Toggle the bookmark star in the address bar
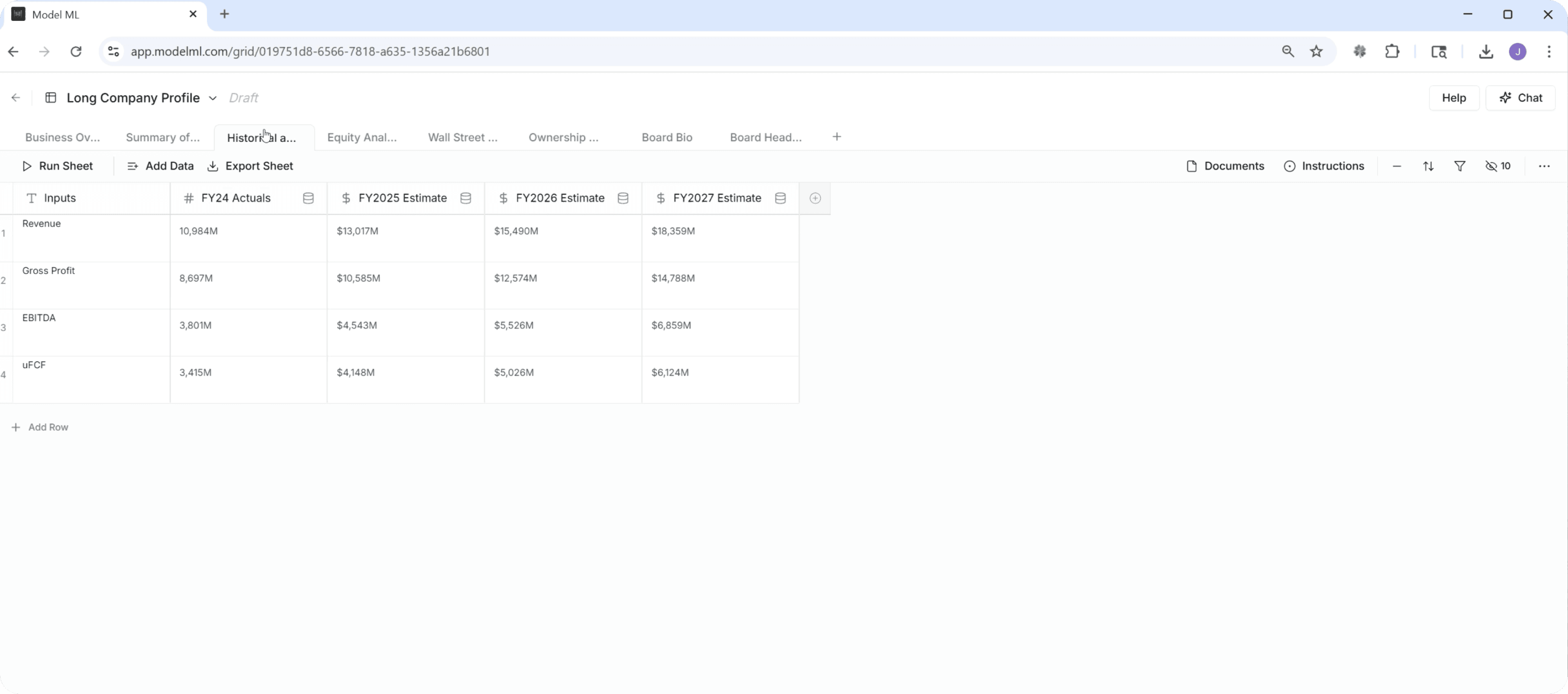1568x694 pixels. click(x=1316, y=51)
